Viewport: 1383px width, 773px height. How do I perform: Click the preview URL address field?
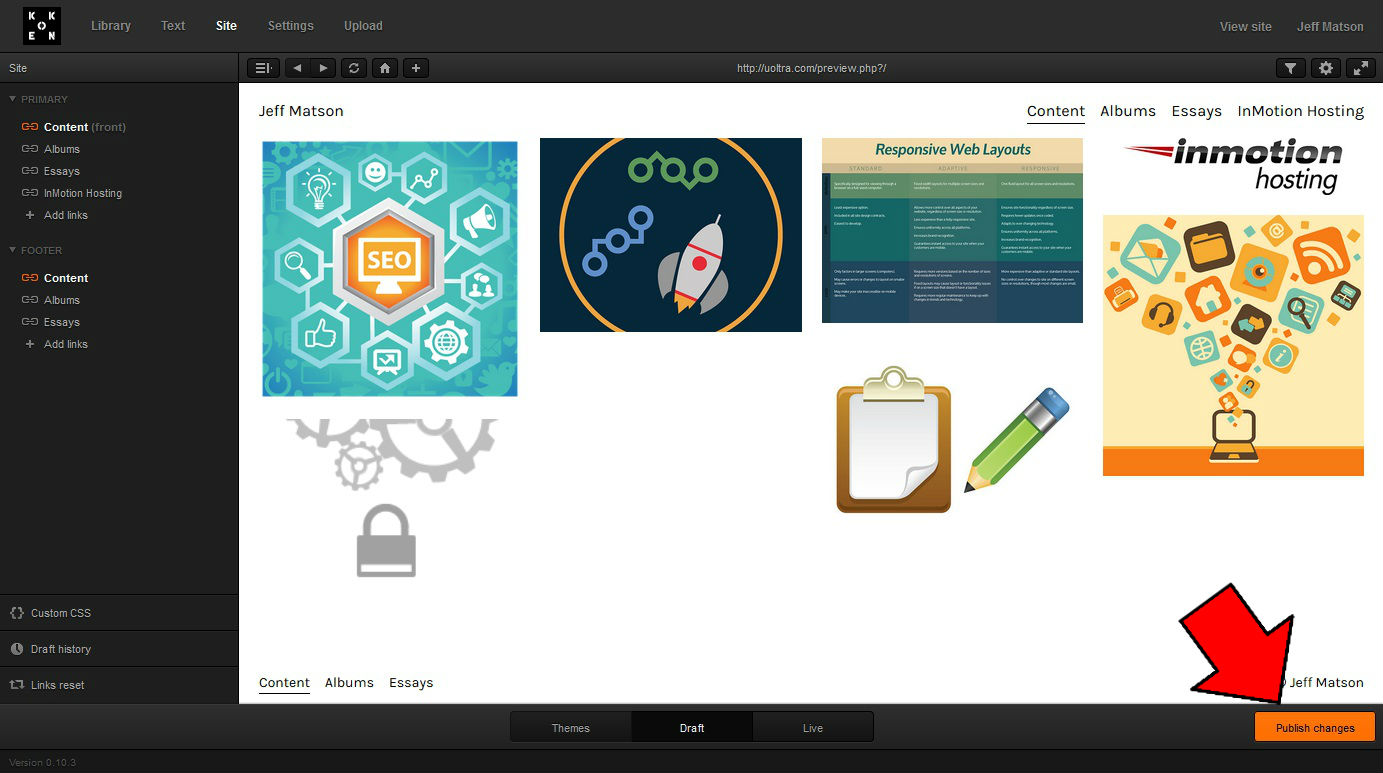(812, 68)
